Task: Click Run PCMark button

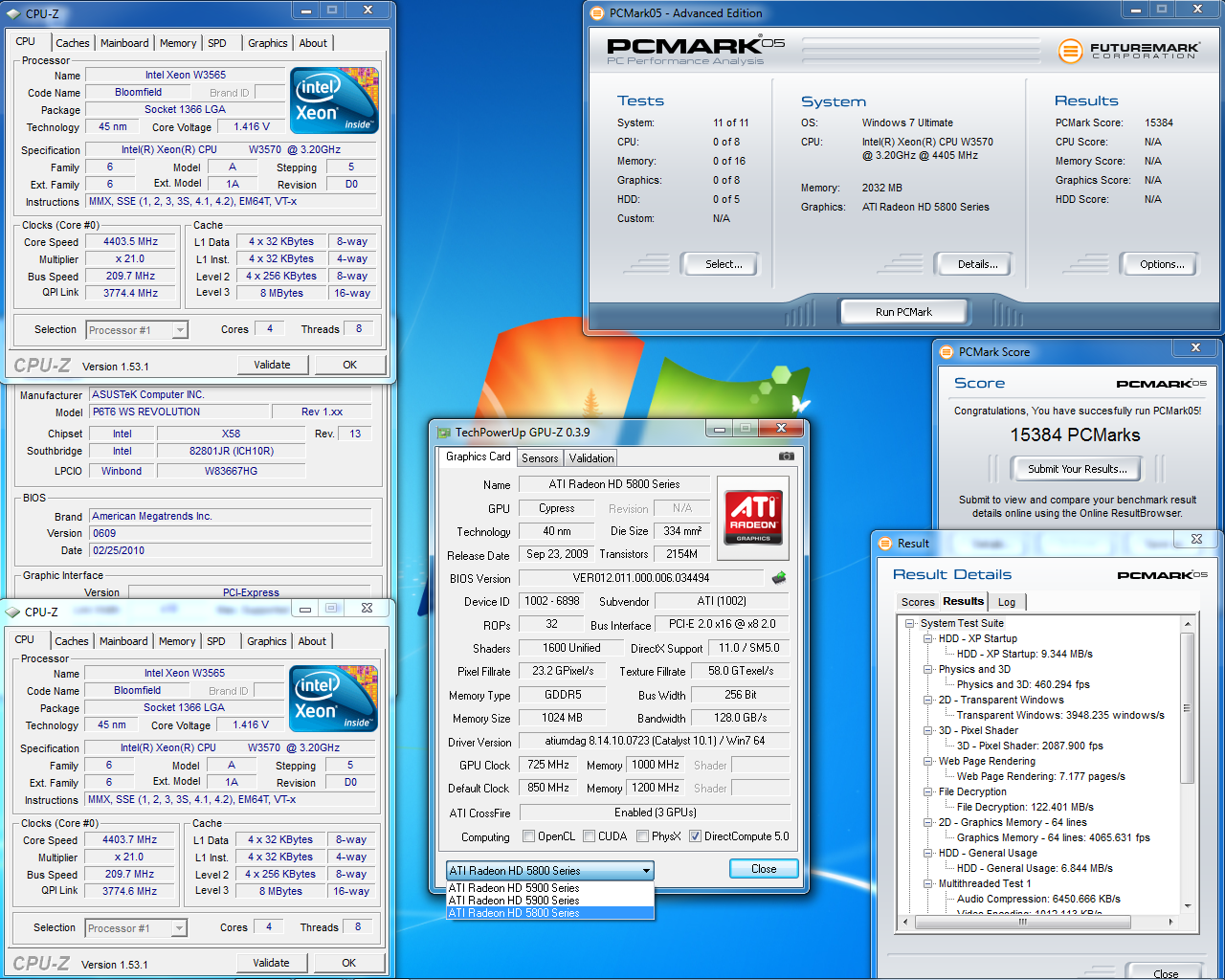Action: tap(904, 312)
